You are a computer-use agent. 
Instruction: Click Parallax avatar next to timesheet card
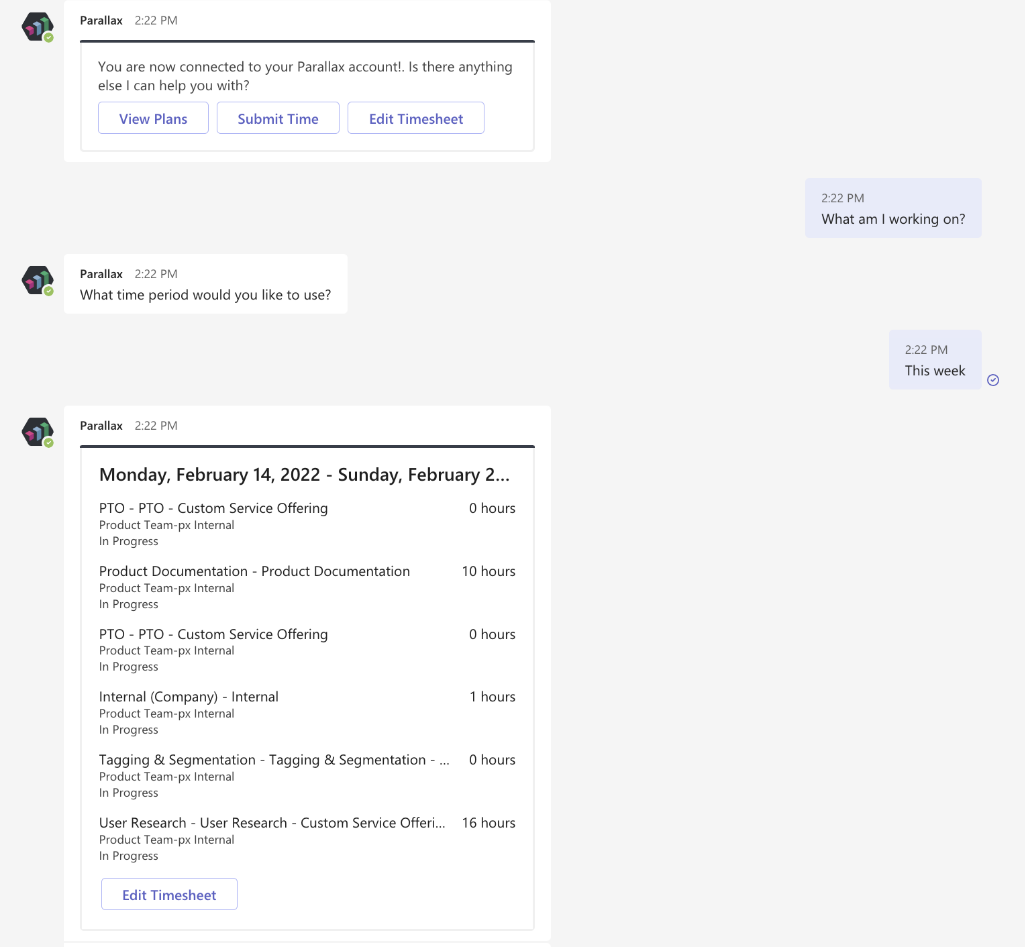(x=37, y=432)
